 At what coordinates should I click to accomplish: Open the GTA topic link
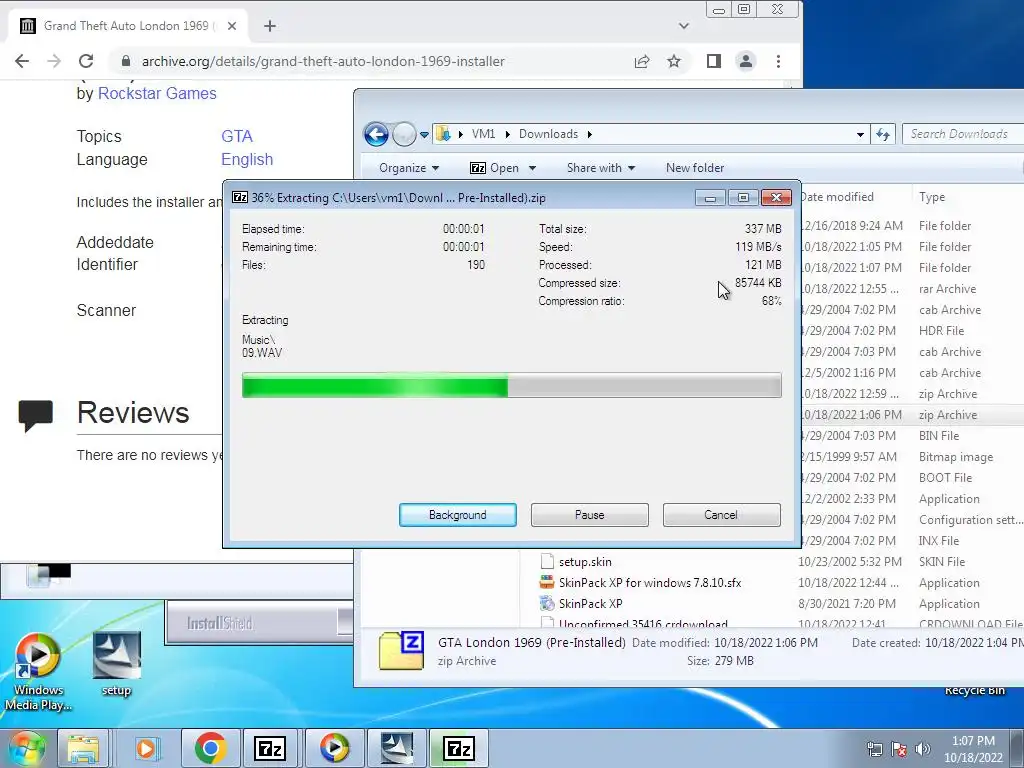click(236, 136)
